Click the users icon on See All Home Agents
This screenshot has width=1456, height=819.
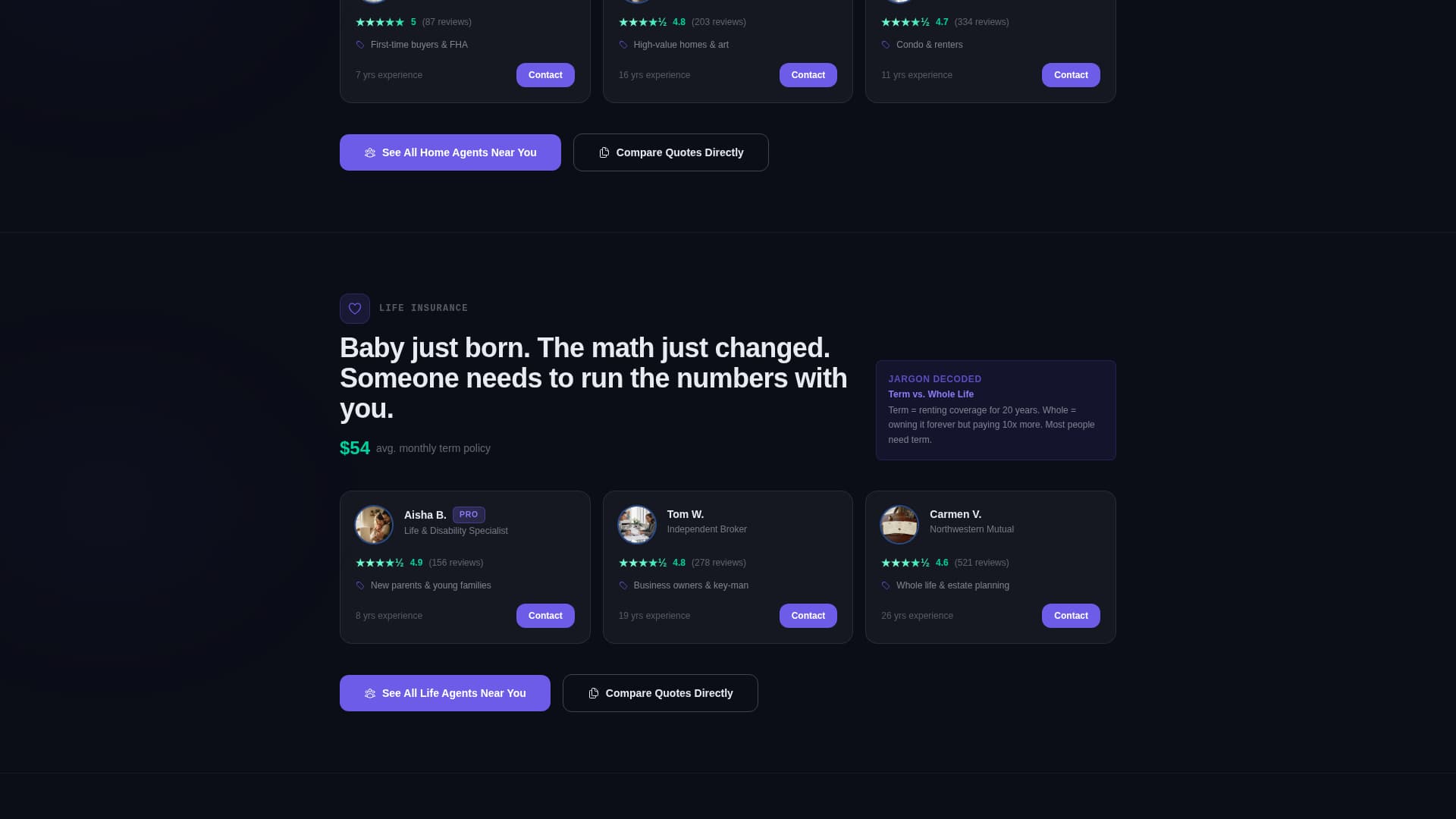tap(370, 152)
